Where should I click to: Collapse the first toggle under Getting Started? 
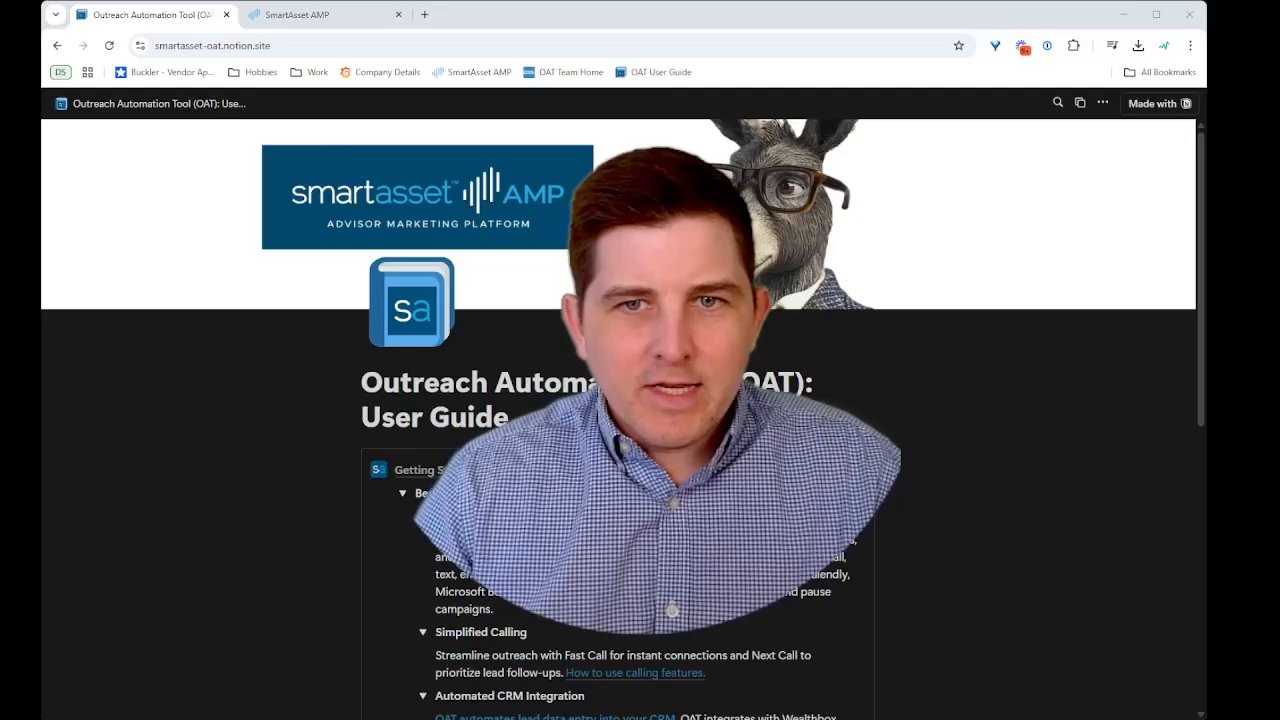(403, 493)
